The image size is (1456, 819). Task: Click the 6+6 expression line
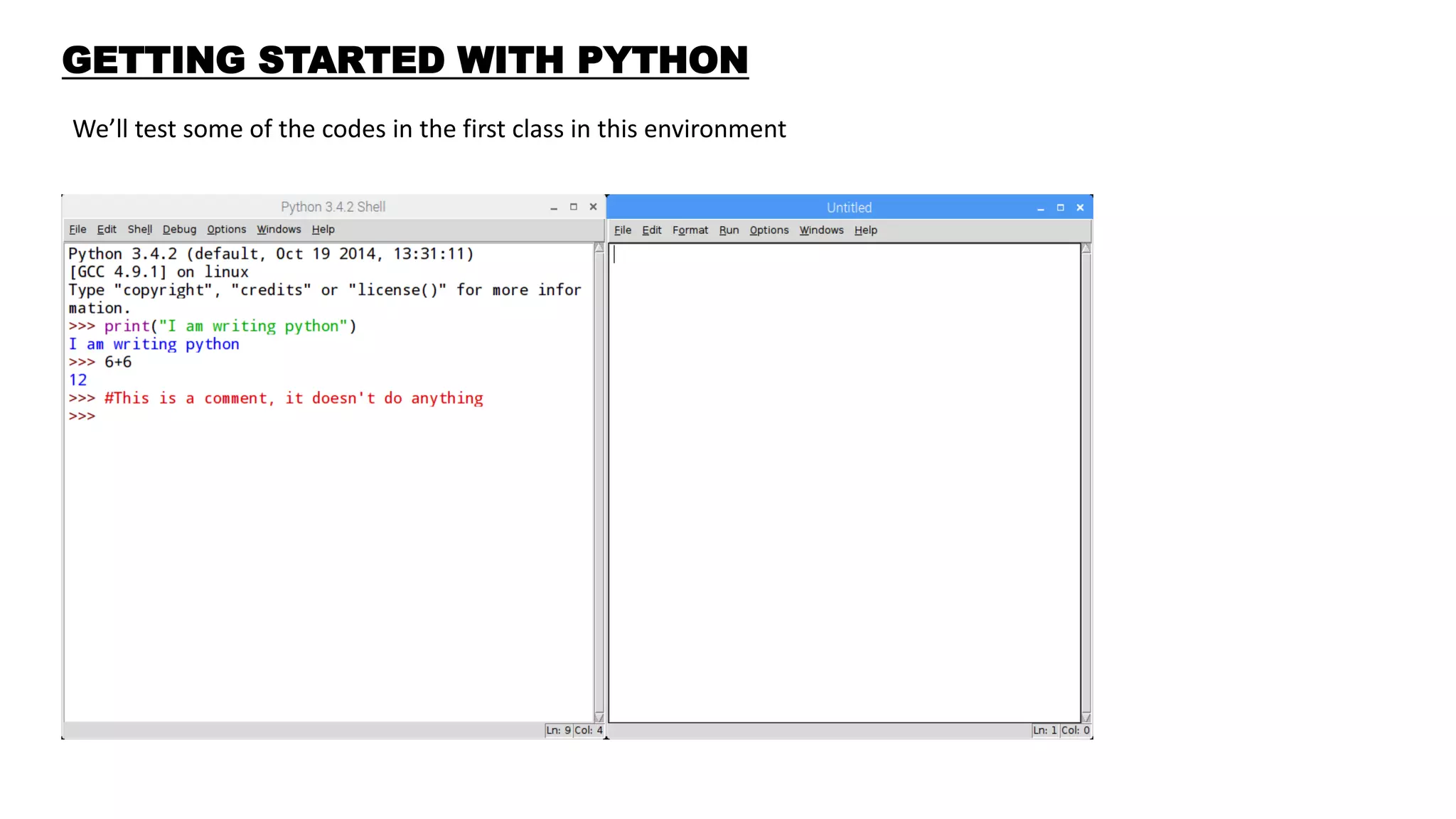[100, 362]
